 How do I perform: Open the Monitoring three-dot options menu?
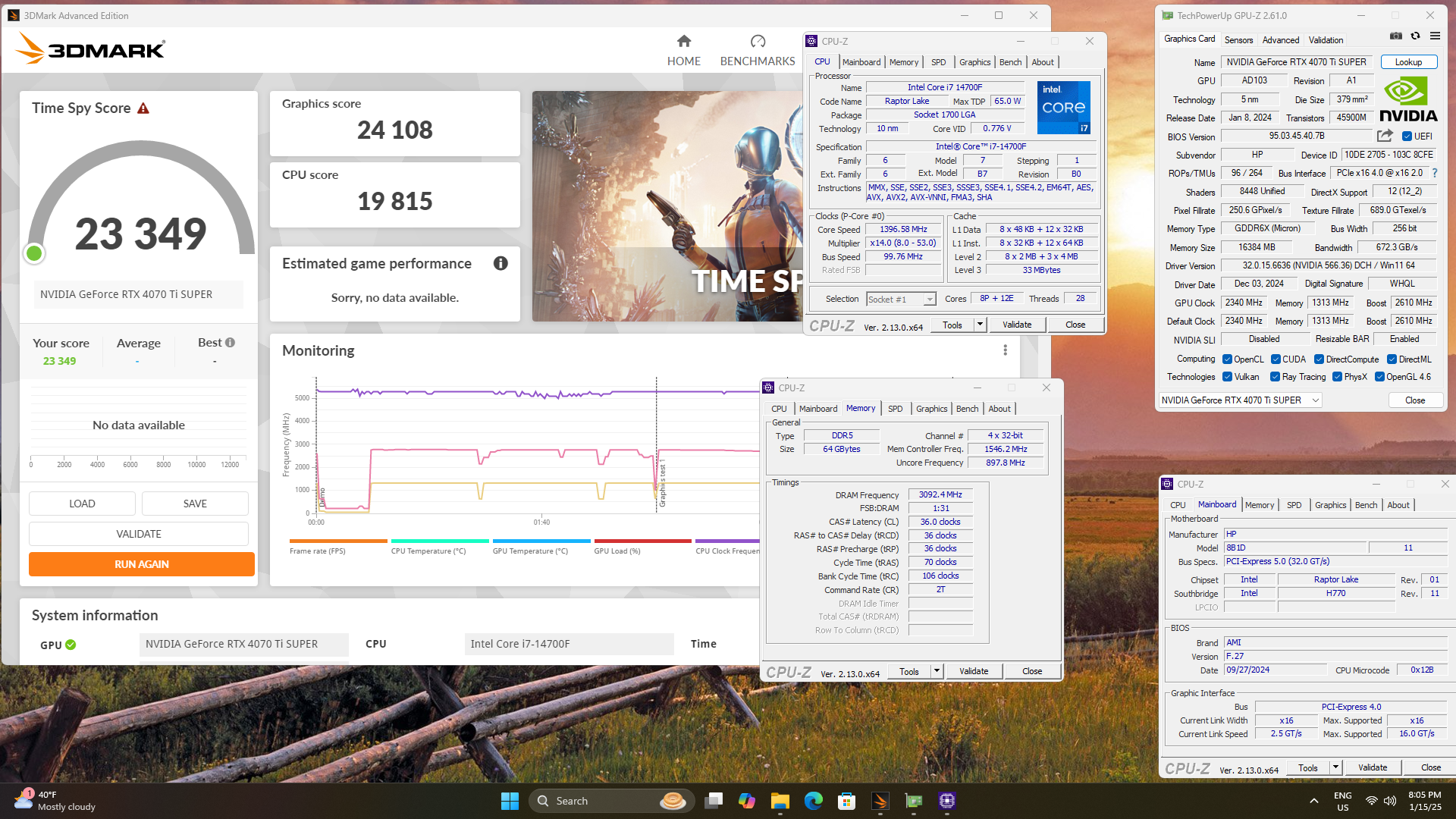[x=1005, y=350]
